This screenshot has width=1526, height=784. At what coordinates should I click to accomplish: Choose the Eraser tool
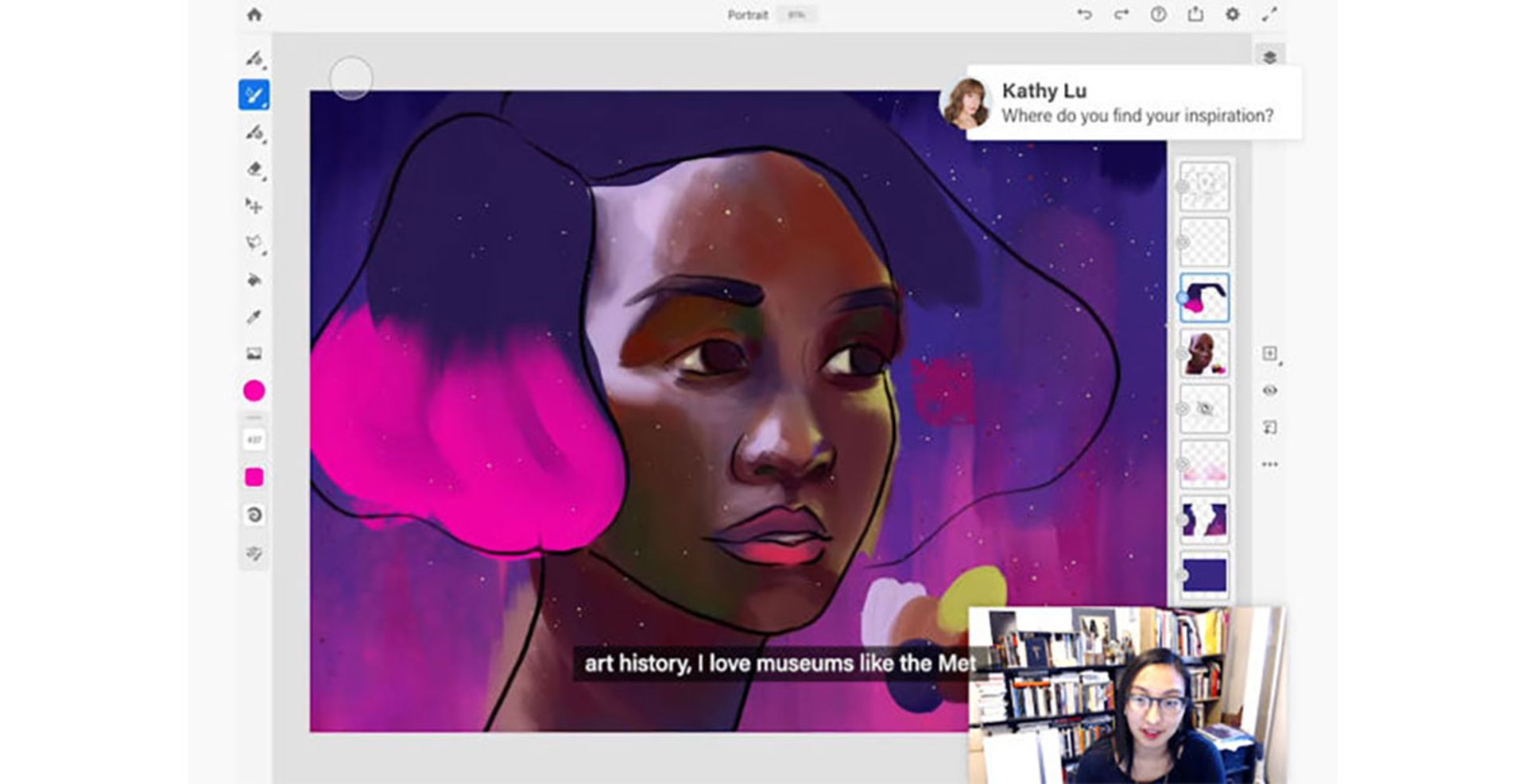254,169
